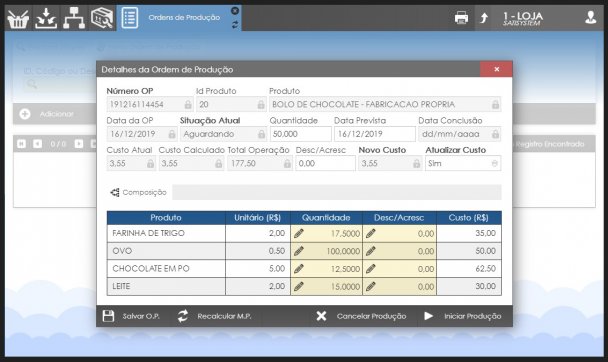Refresh the Ordens de Produção tab
The width and height of the screenshot is (608, 362).
(235, 24)
